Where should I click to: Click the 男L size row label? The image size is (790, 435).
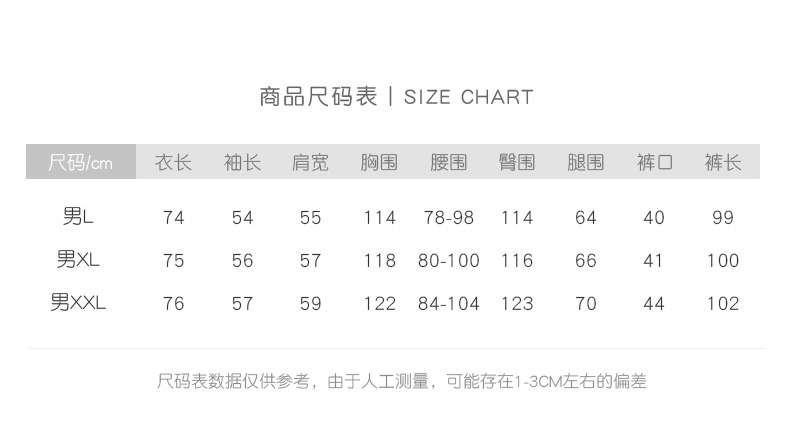[78, 216]
